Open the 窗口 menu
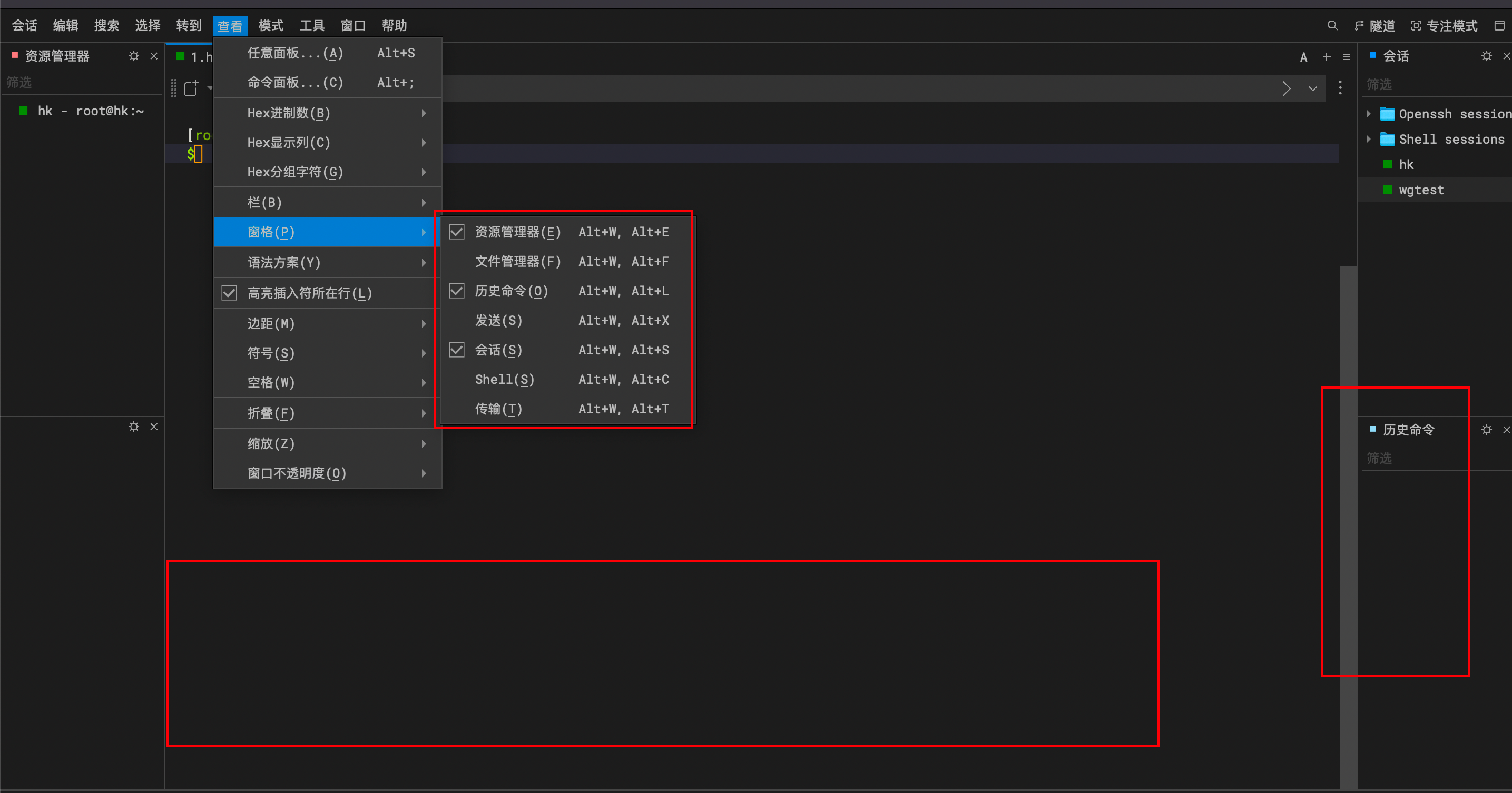 [353, 26]
